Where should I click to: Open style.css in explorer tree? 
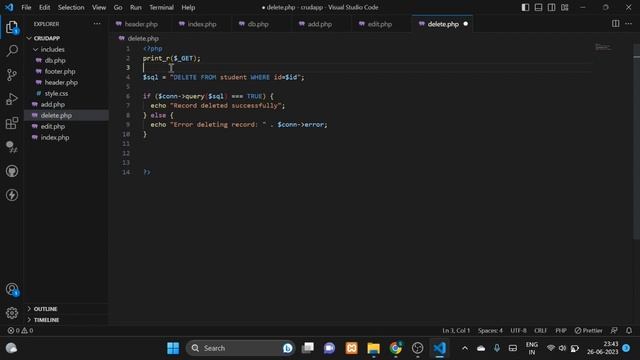[x=56, y=93]
